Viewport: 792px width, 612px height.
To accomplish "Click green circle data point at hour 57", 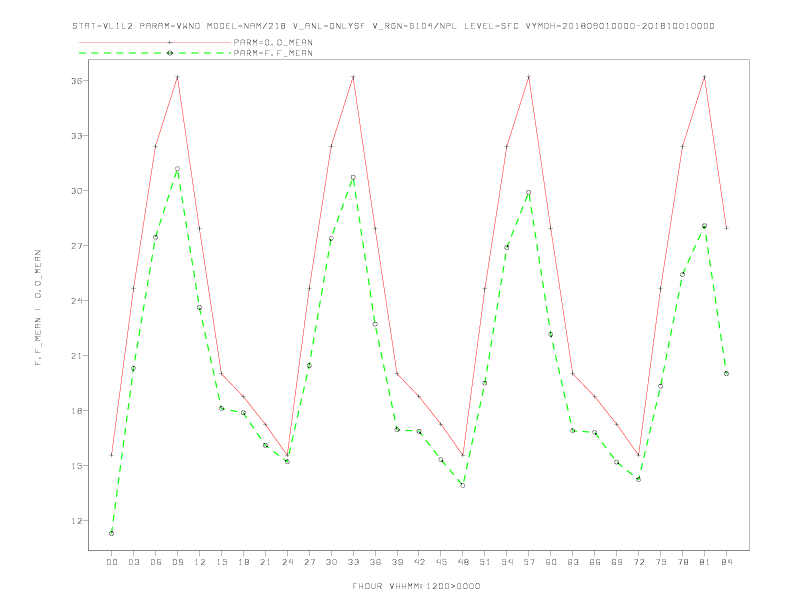I will pos(529,192).
